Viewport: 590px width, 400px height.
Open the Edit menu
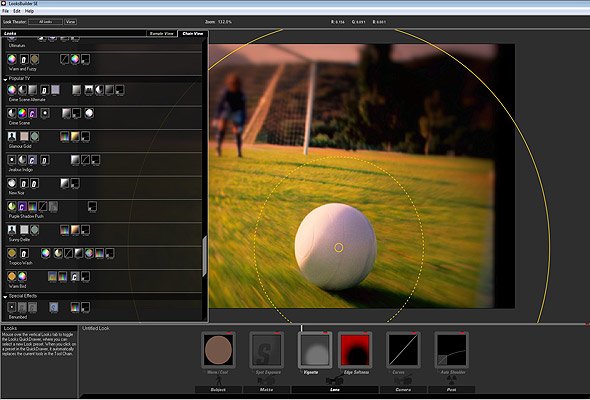pos(17,11)
